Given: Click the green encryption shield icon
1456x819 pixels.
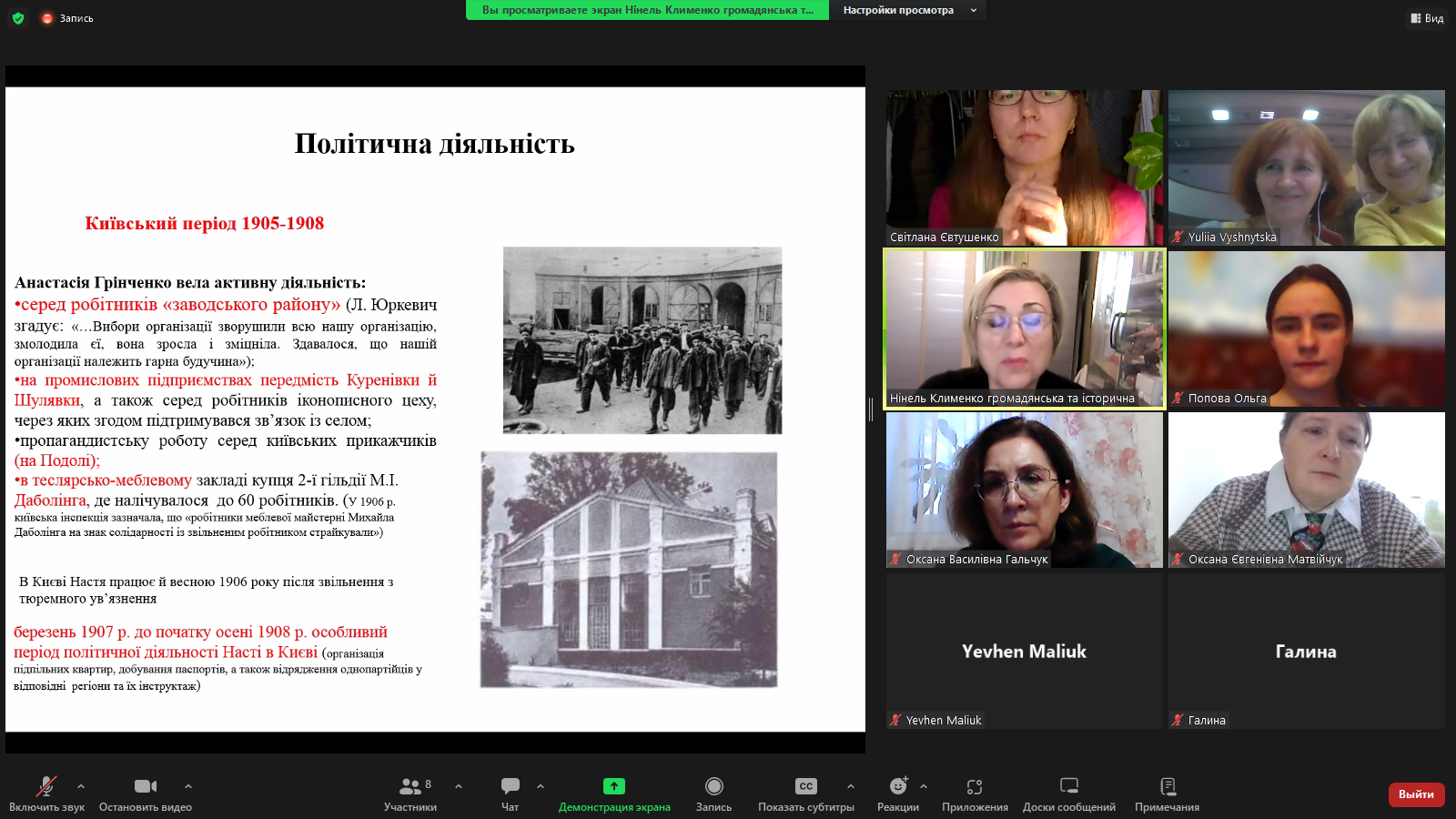Looking at the screenshot, I should click(x=18, y=18).
